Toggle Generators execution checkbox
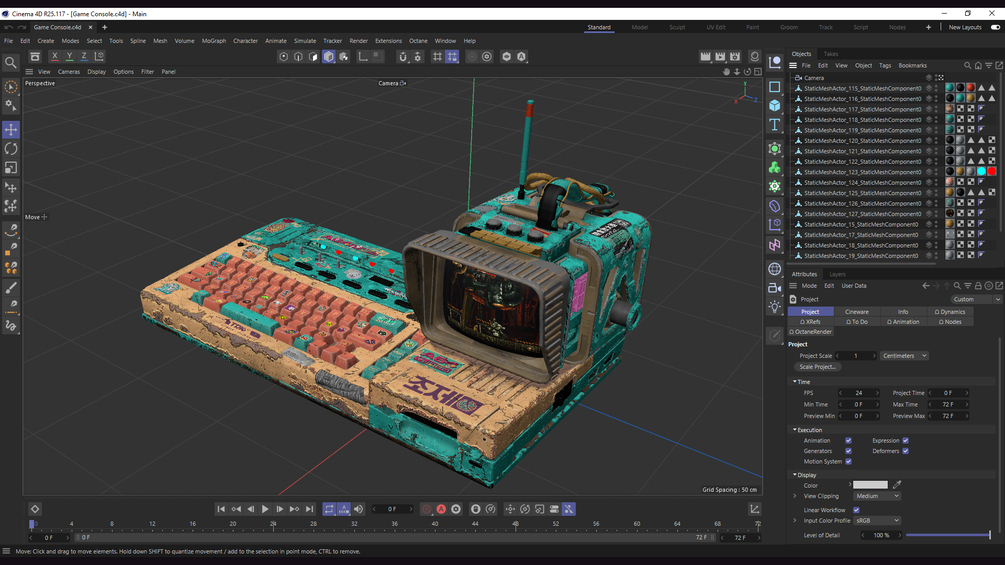The height and width of the screenshot is (565, 1005). click(848, 451)
